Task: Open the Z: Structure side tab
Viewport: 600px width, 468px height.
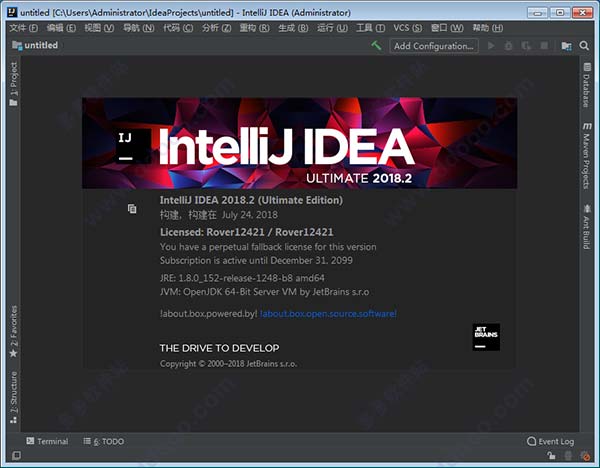Action: [13, 397]
